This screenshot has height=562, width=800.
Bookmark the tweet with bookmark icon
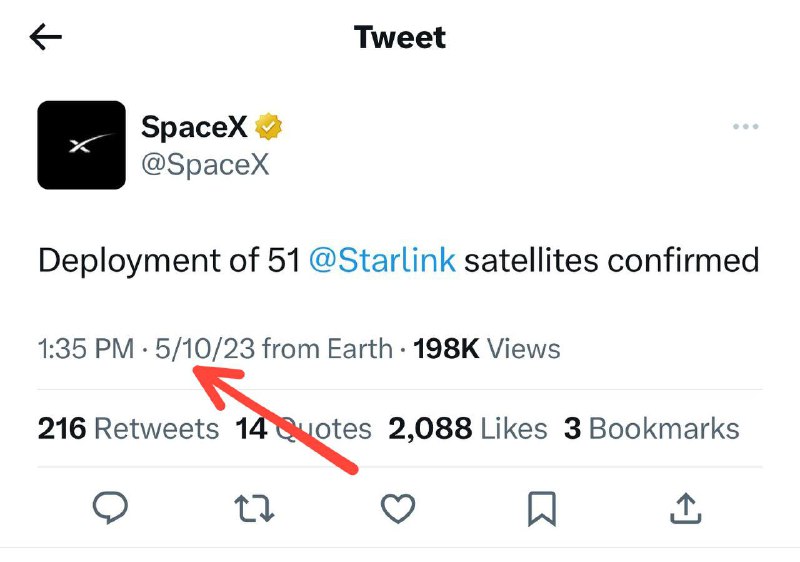coord(541,508)
